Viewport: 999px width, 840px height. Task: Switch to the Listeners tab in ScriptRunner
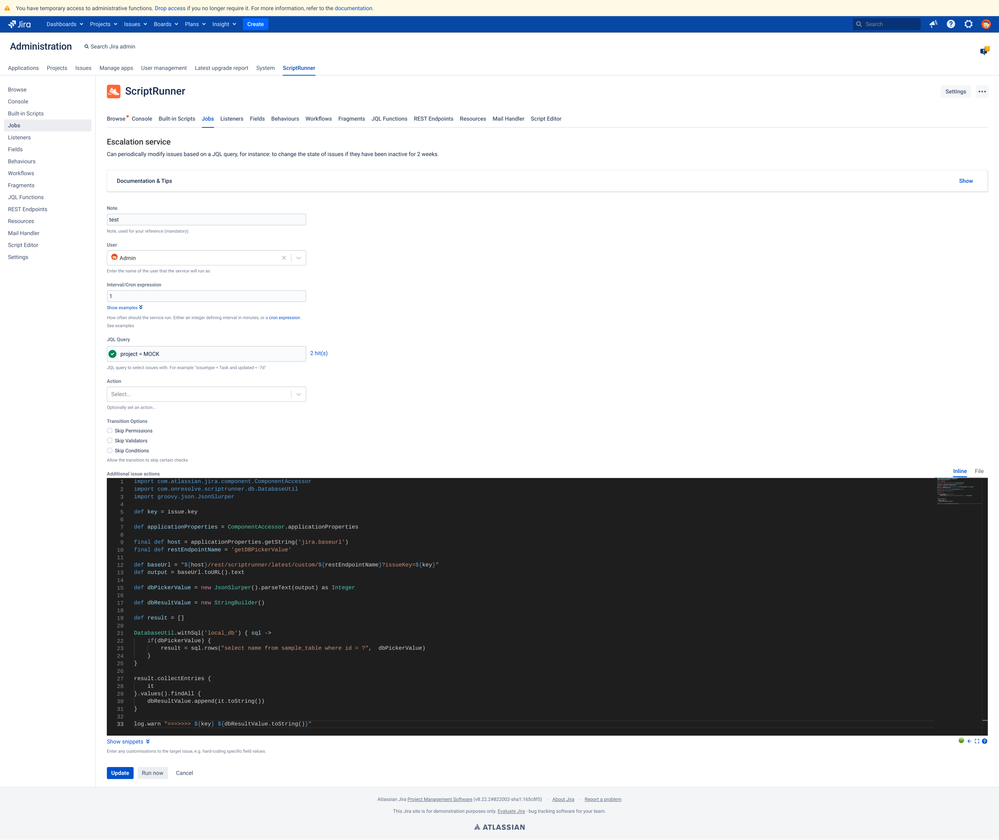pos(231,118)
